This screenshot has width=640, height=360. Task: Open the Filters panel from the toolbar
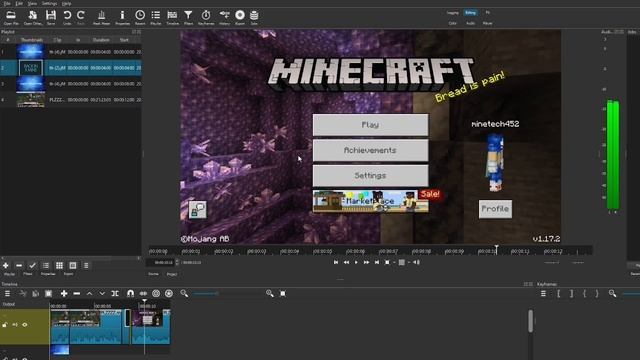click(188, 16)
